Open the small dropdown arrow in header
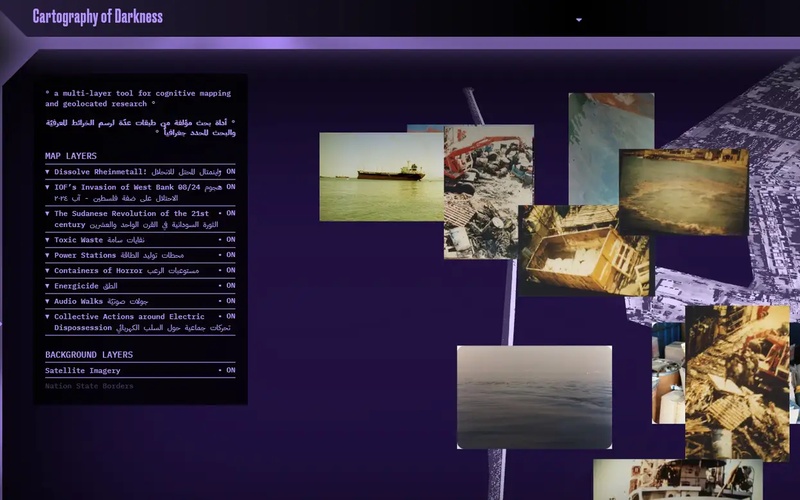Screen dimensions: 800x500 578,20
